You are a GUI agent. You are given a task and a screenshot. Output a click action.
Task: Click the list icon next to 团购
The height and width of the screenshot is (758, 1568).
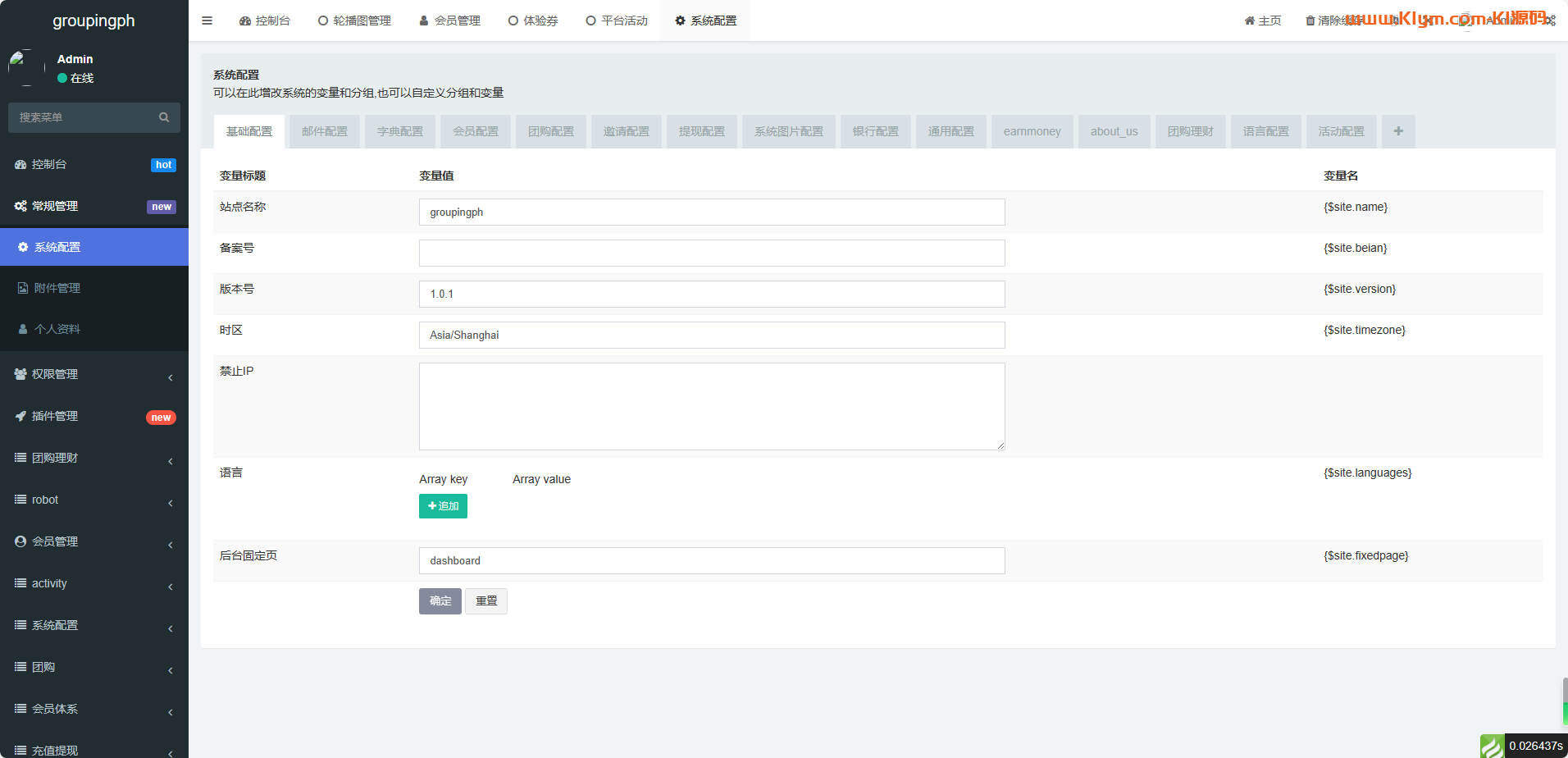[21, 667]
